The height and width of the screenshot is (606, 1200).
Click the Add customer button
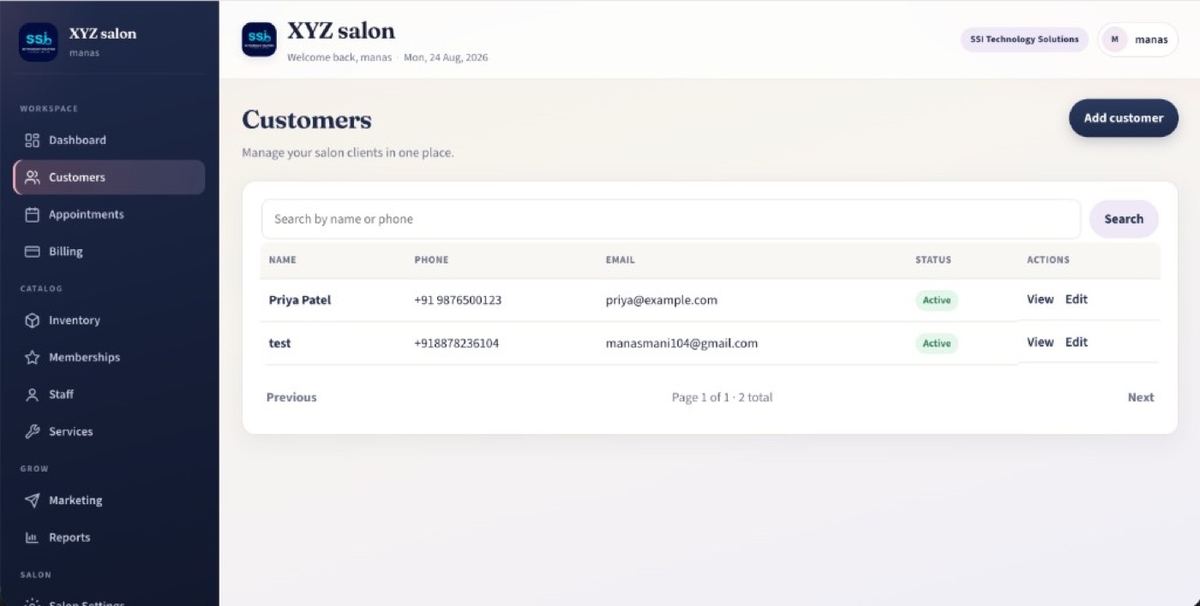(x=1123, y=118)
